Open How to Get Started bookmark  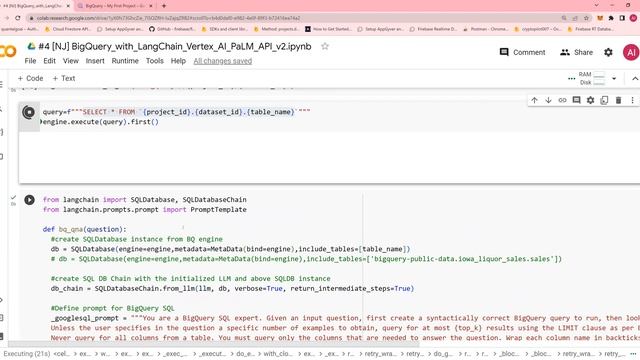pyautogui.click(x=329, y=29)
